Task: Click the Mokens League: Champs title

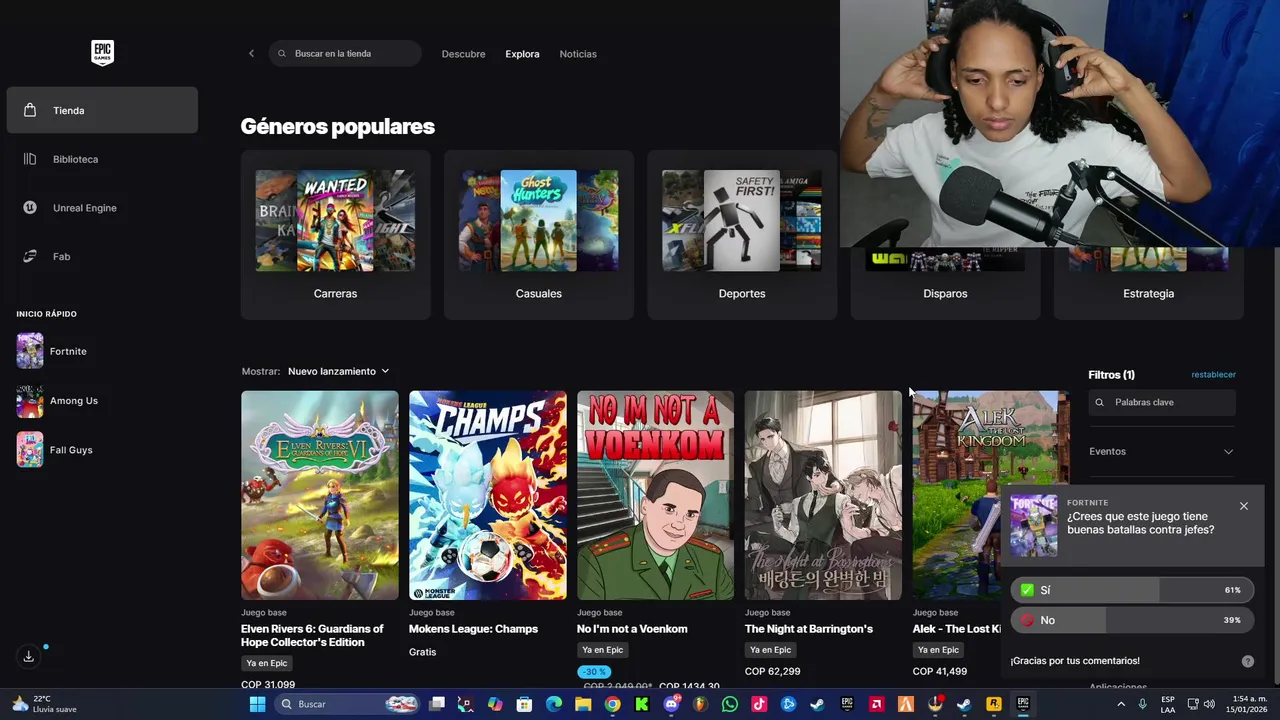Action: pyautogui.click(x=473, y=629)
